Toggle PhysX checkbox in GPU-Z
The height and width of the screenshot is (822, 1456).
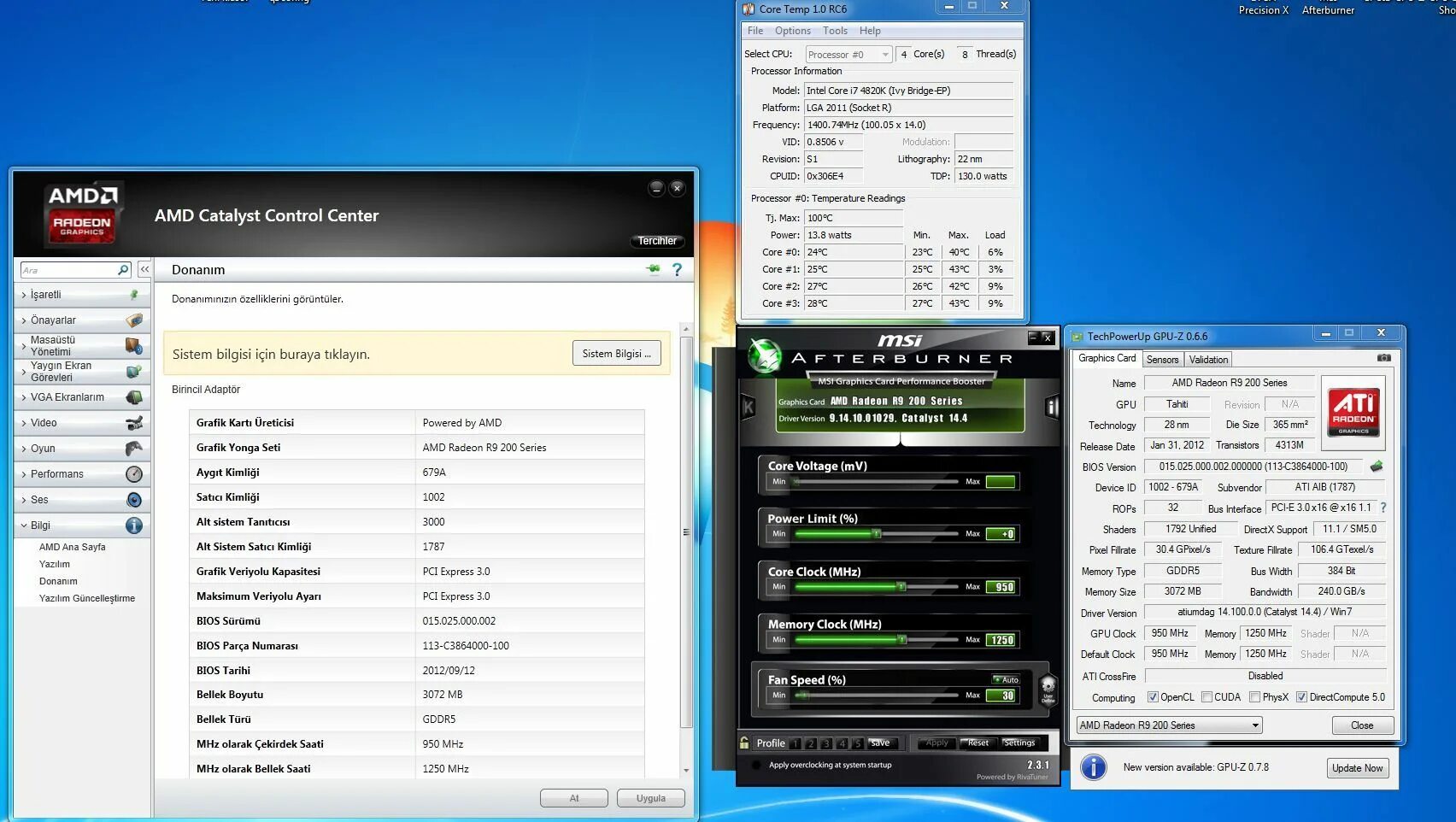1254,697
